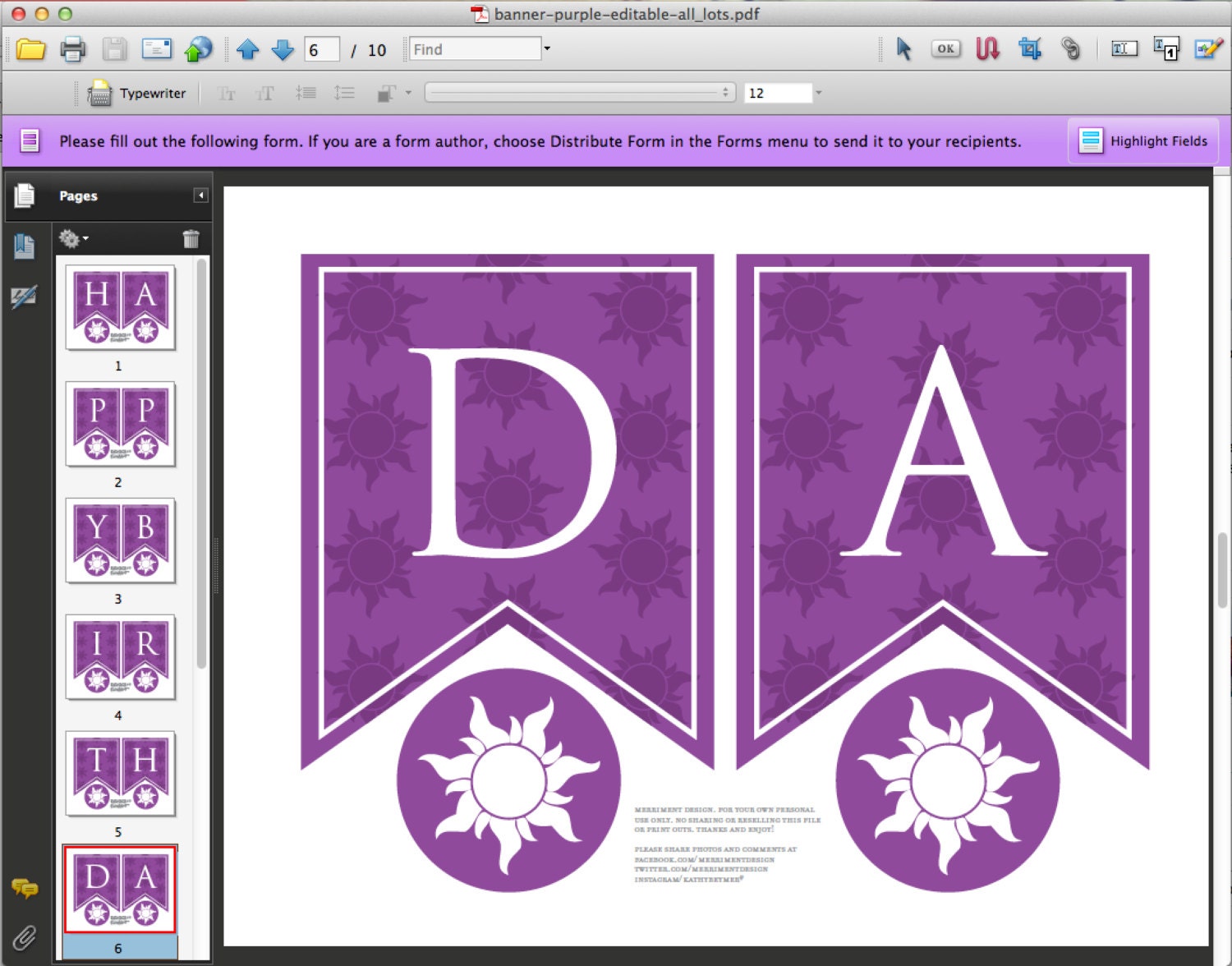
Task: Click the edit form pencil icon
Action: (x=1208, y=49)
